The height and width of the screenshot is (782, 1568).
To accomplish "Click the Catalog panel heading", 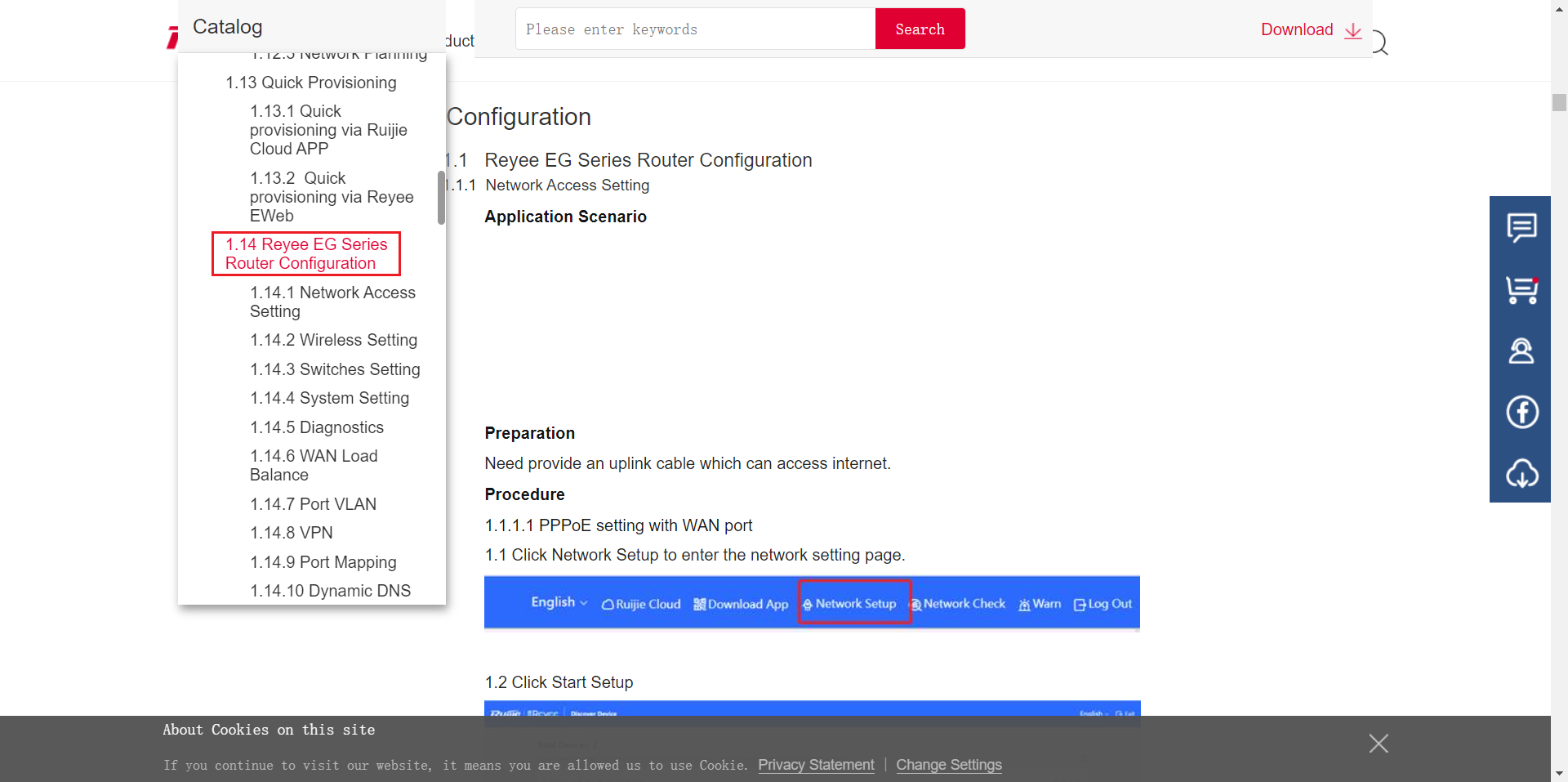I will click(x=227, y=27).
